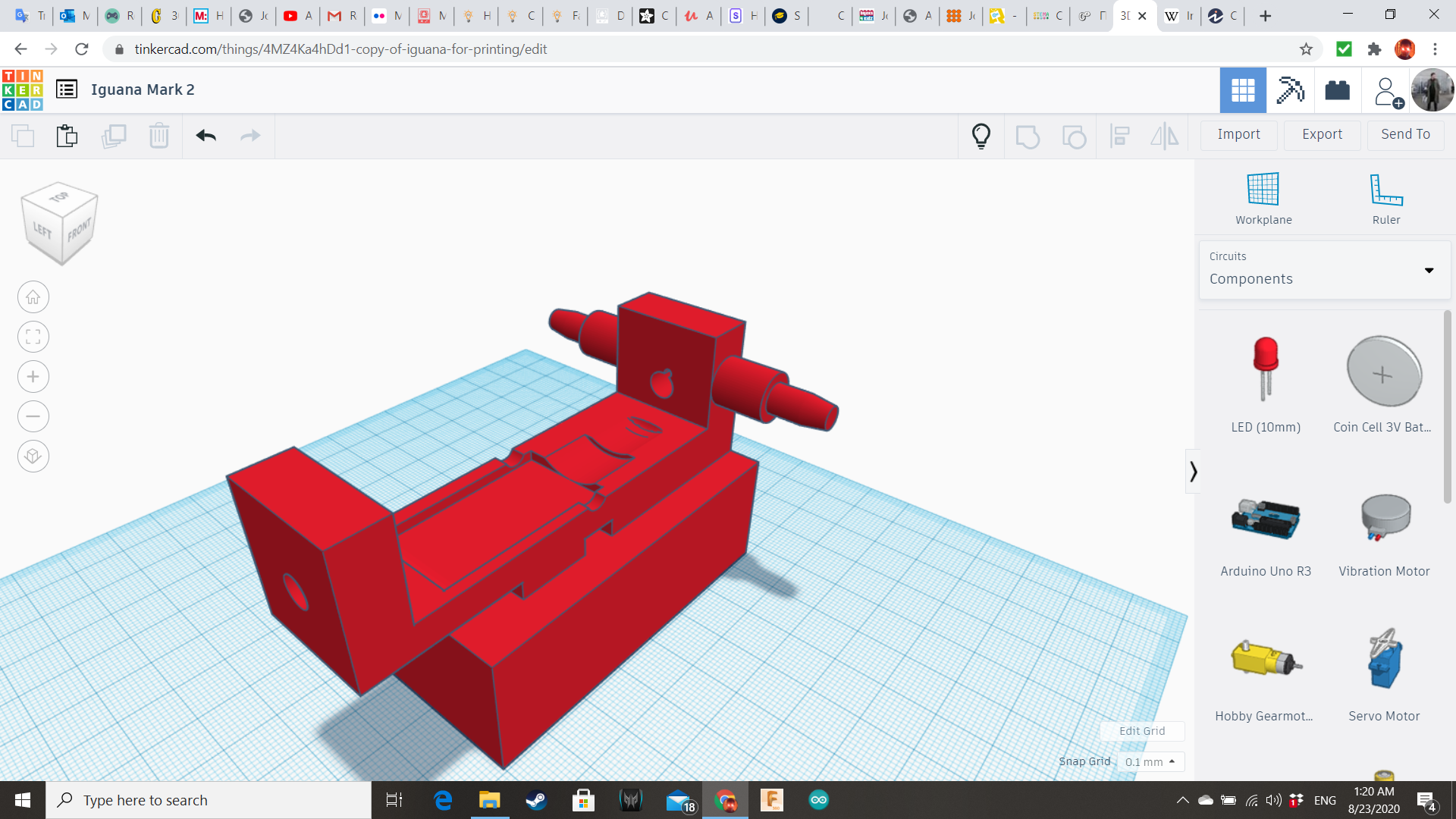Collapse the shapes side panel arrow
This screenshot has height=819, width=1456.
[1193, 472]
